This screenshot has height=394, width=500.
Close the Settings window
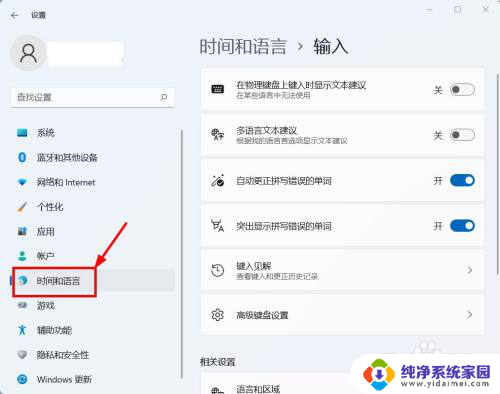tap(486, 10)
